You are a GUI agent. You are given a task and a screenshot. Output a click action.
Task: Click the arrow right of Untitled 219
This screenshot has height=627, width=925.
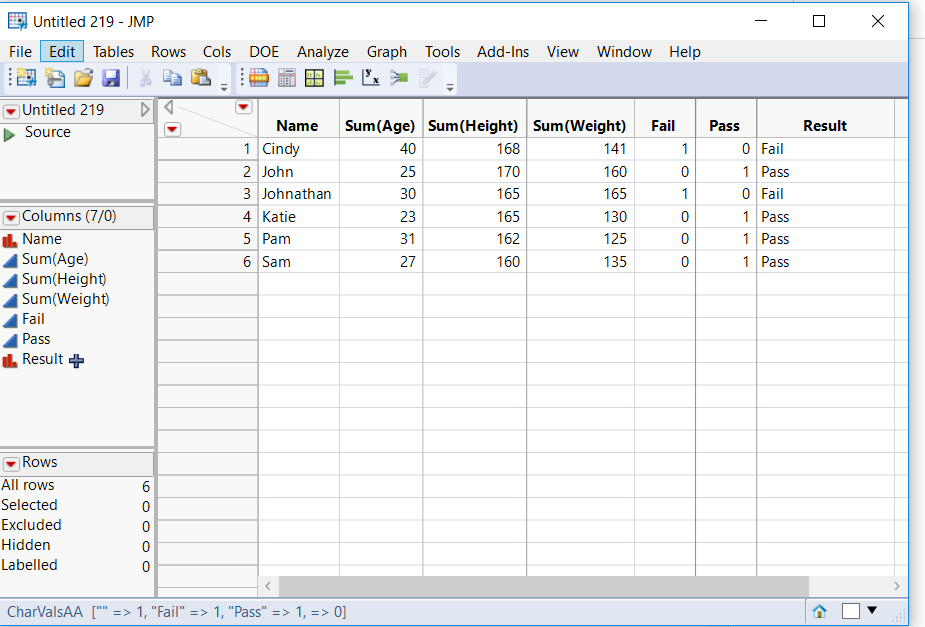(145, 110)
